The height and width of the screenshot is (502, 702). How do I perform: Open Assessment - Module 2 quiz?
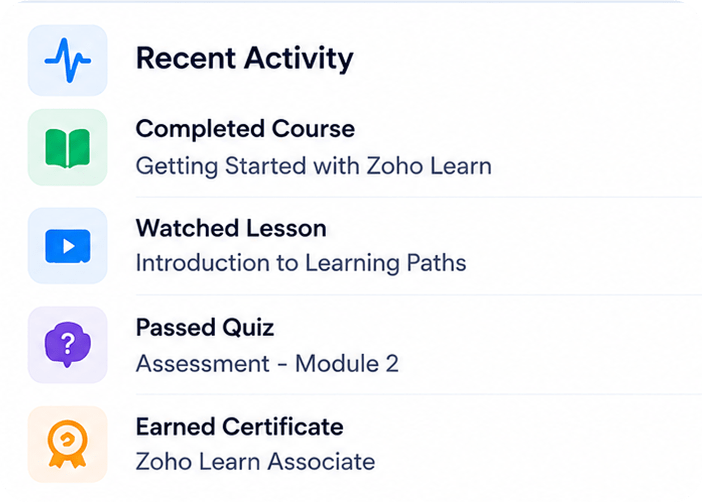[267, 363]
